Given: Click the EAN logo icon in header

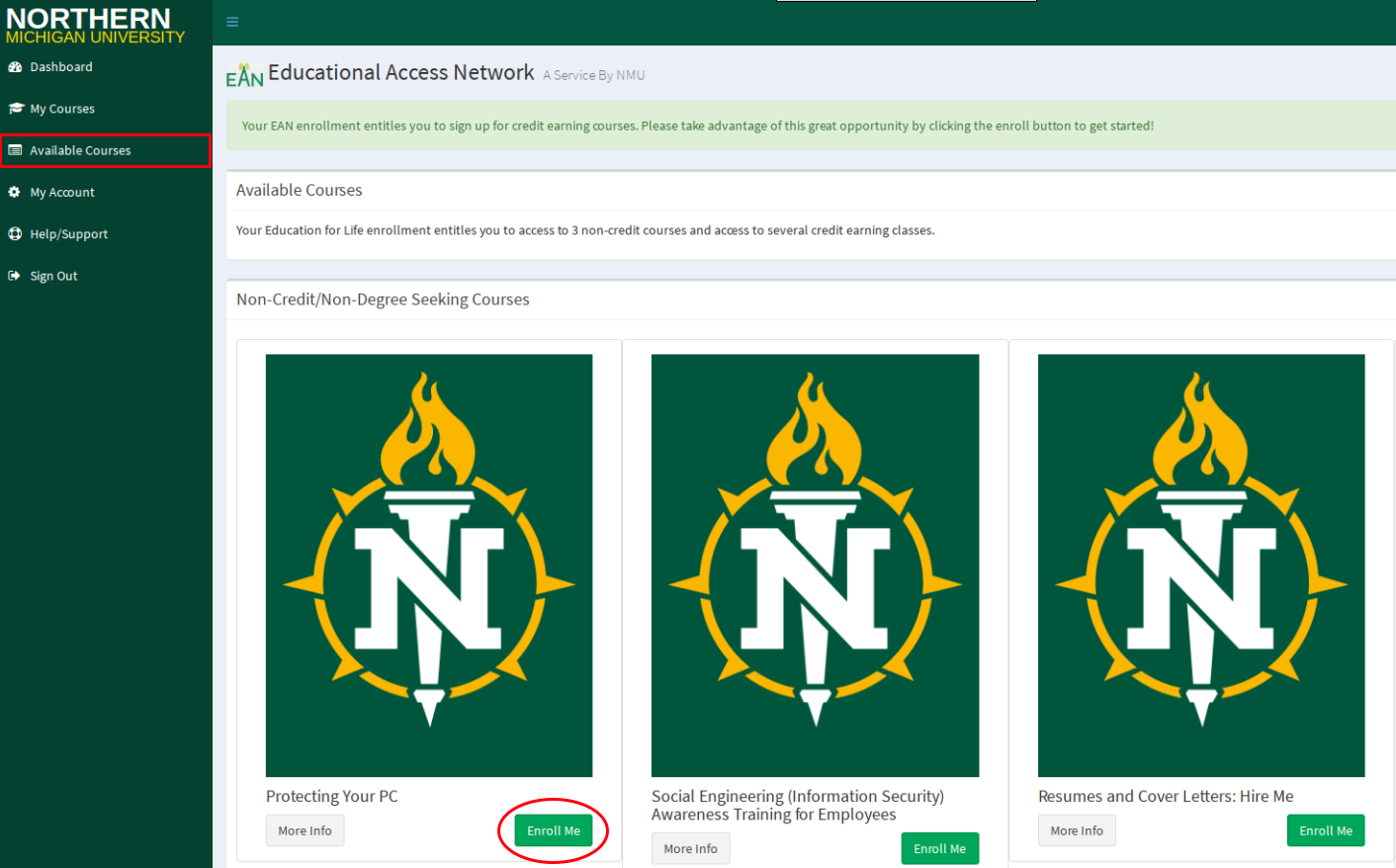Looking at the screenshot, I should (x=244, y=76).
